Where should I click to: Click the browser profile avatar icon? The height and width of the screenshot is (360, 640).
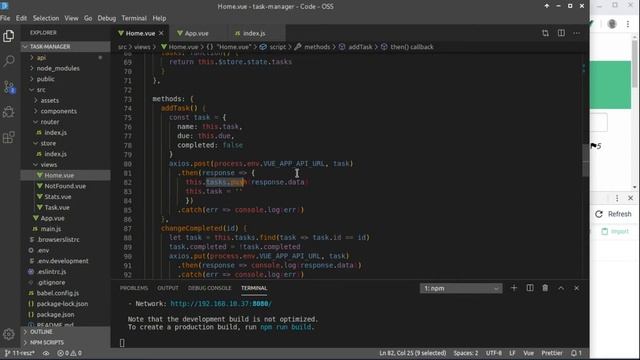click(x=612, y=24)
